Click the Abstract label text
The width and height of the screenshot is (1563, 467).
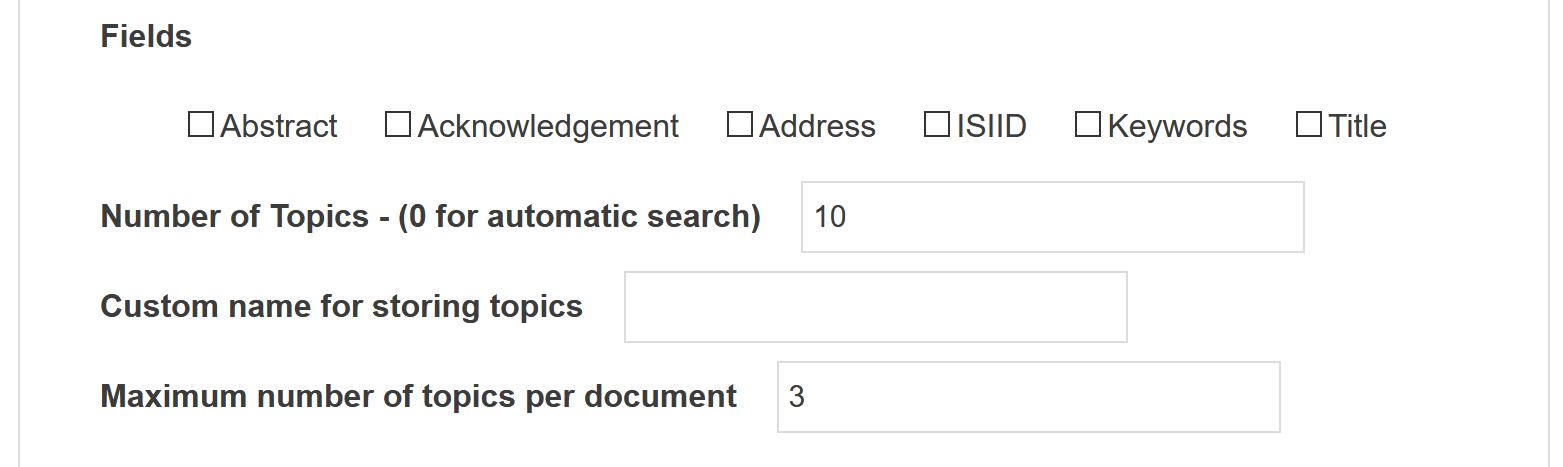coord(279,127)
